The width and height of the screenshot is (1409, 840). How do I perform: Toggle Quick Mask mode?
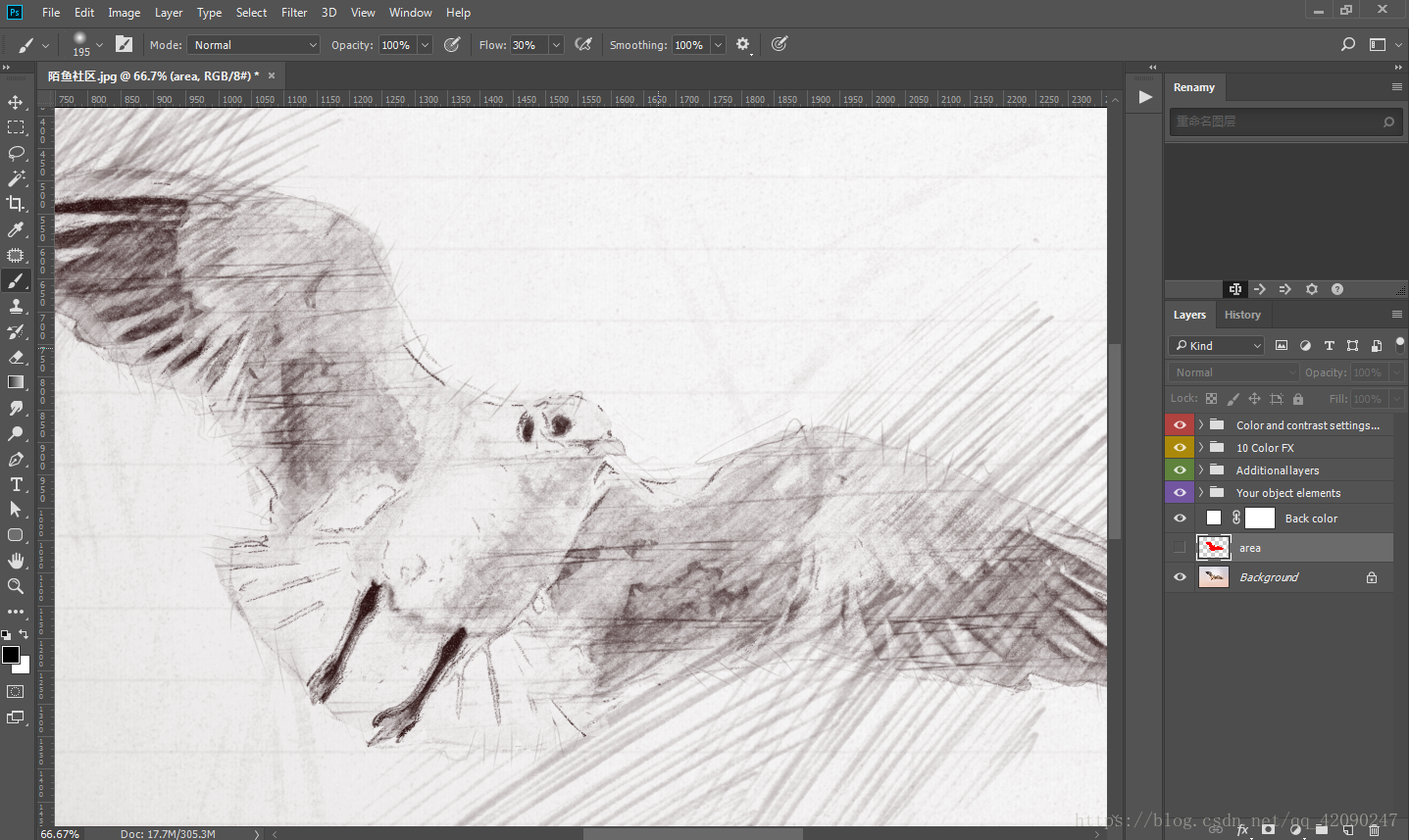16,691
